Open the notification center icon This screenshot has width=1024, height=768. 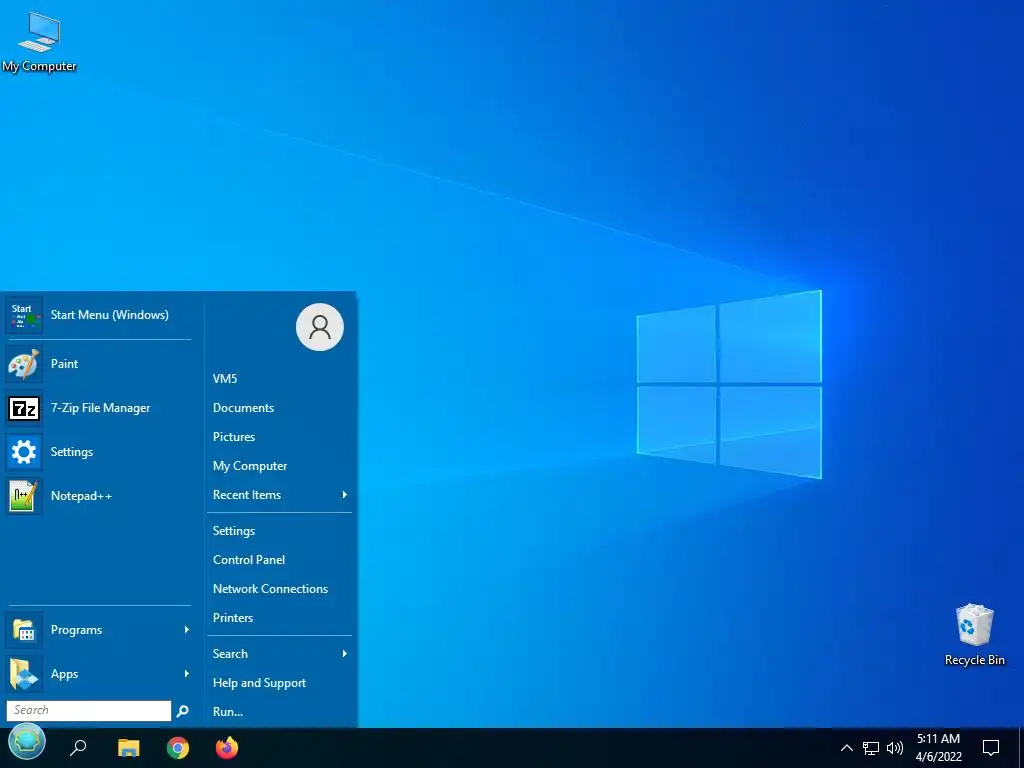pos(991,748)
